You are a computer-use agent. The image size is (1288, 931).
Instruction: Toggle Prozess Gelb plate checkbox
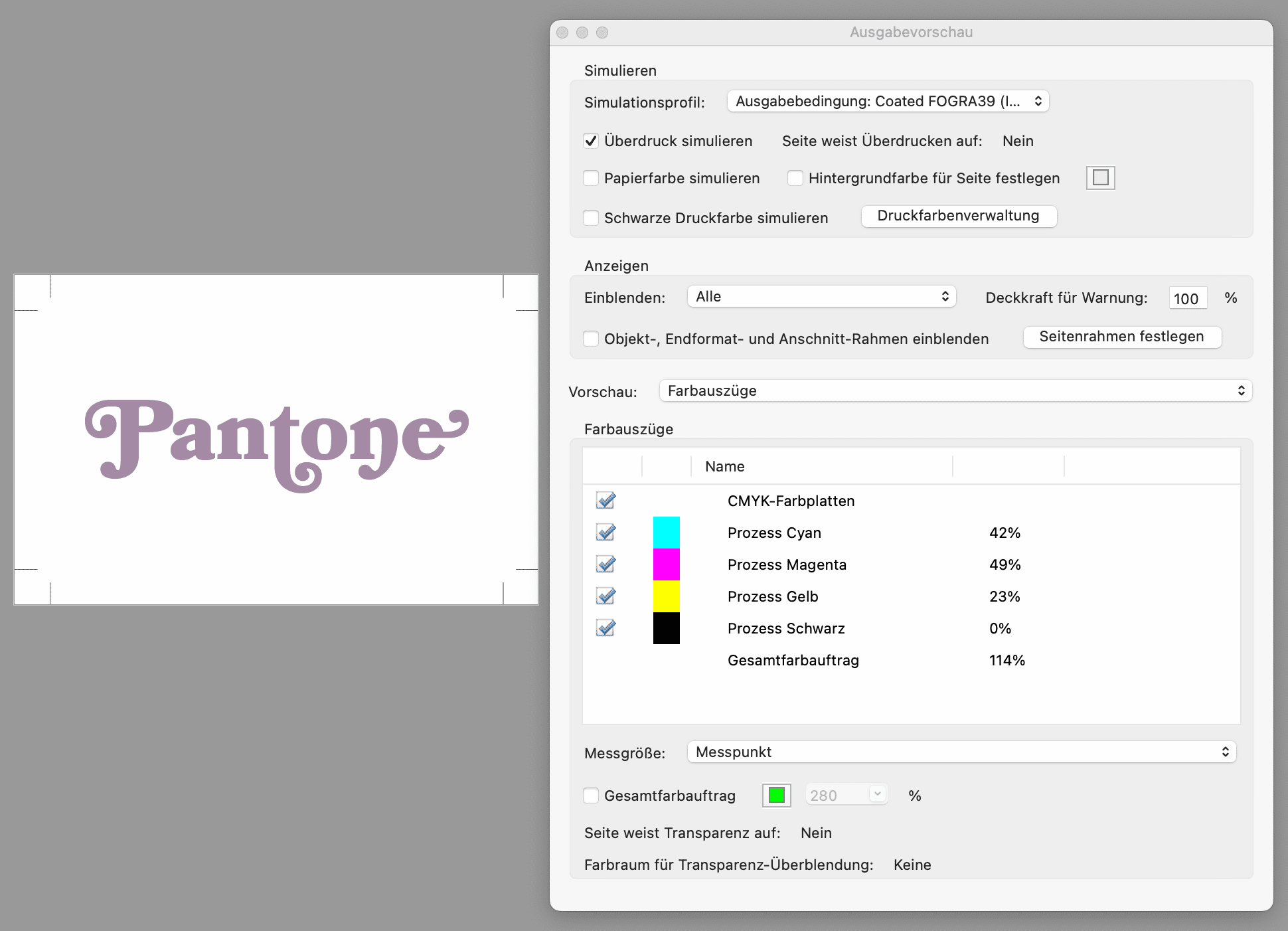605,596
